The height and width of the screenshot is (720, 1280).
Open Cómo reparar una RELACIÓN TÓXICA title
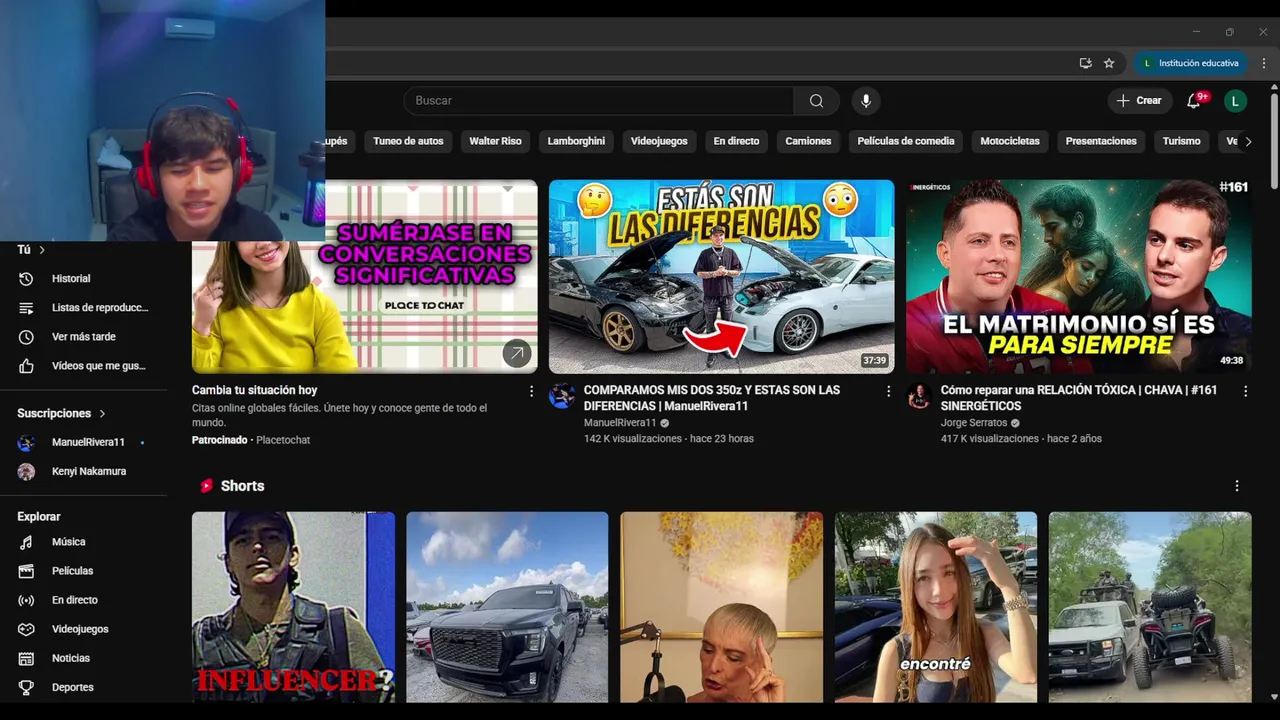click(x=1079, y=398)
